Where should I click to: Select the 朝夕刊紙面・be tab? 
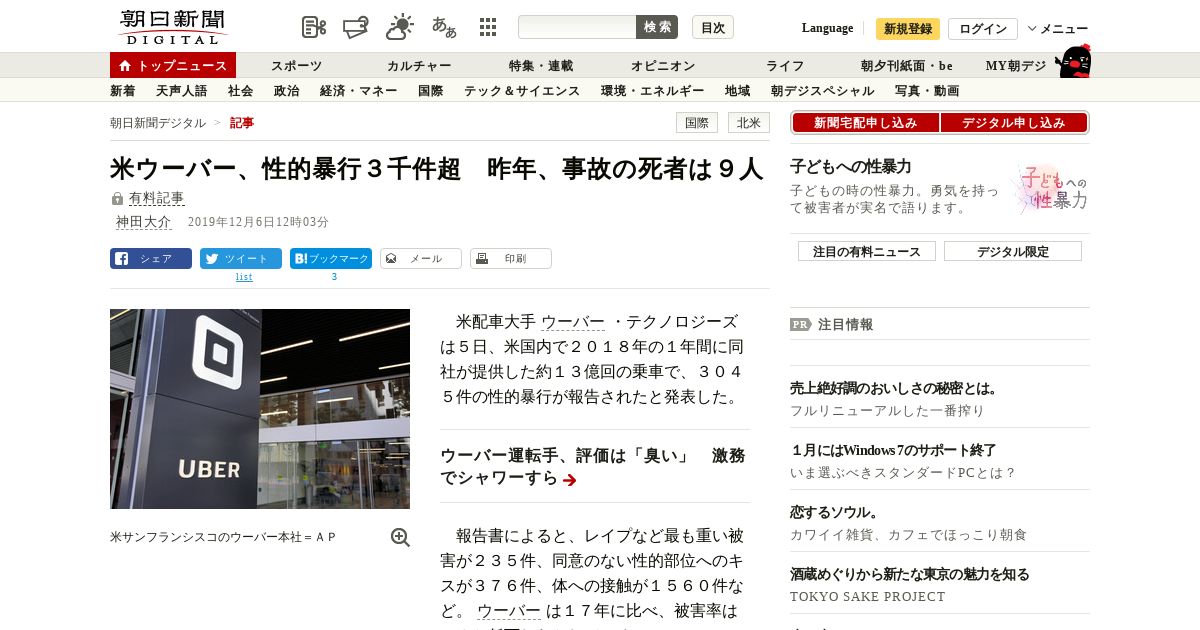(907, 66)
